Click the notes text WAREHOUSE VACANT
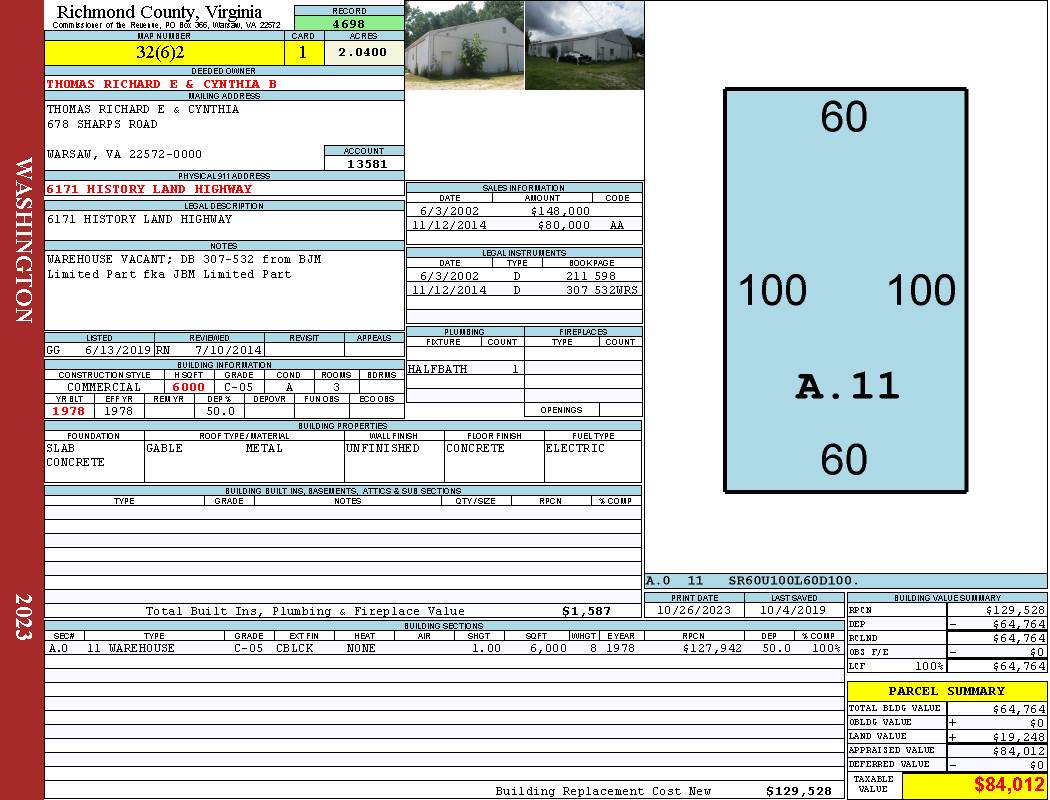The image size is (1050, 800). click(106, 259)
